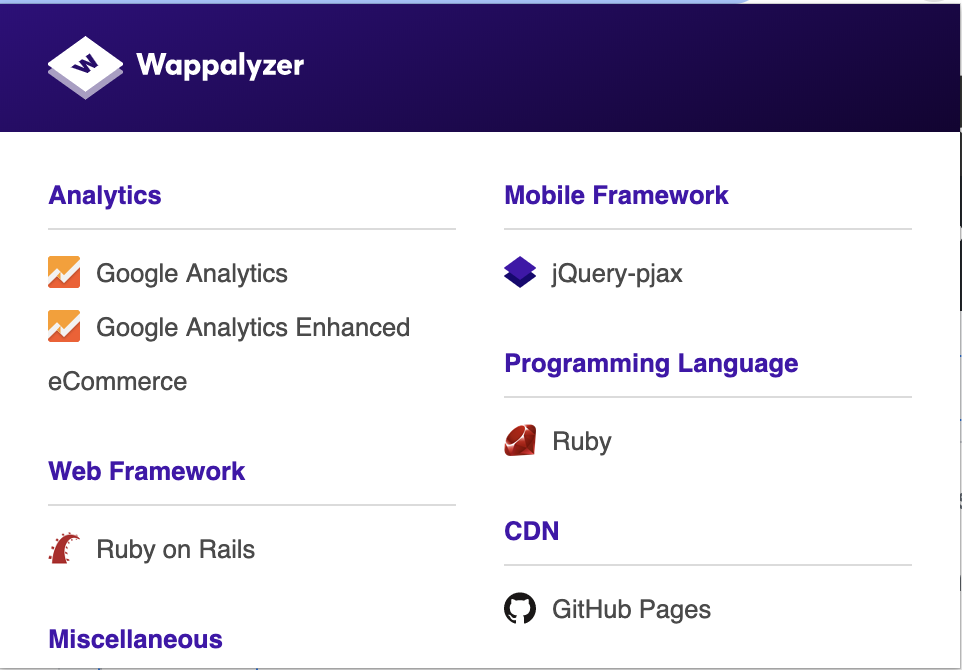
Task: Click the jQuery-pjax diamond icon
Action: click(x=519, y=272)
